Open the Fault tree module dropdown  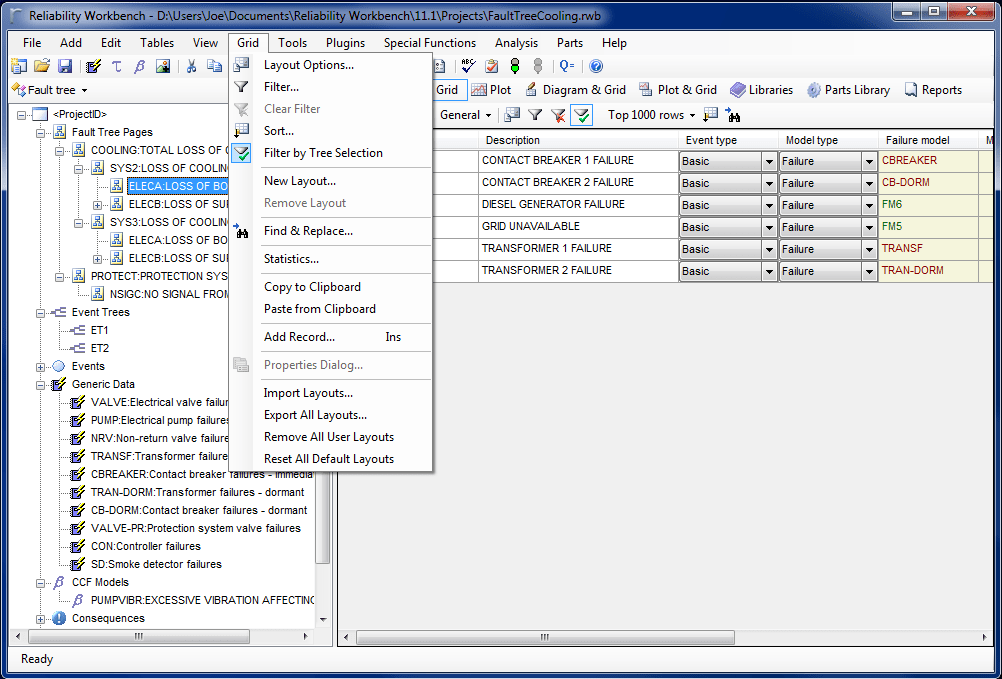pyautogui.click(x=49, y=90)
